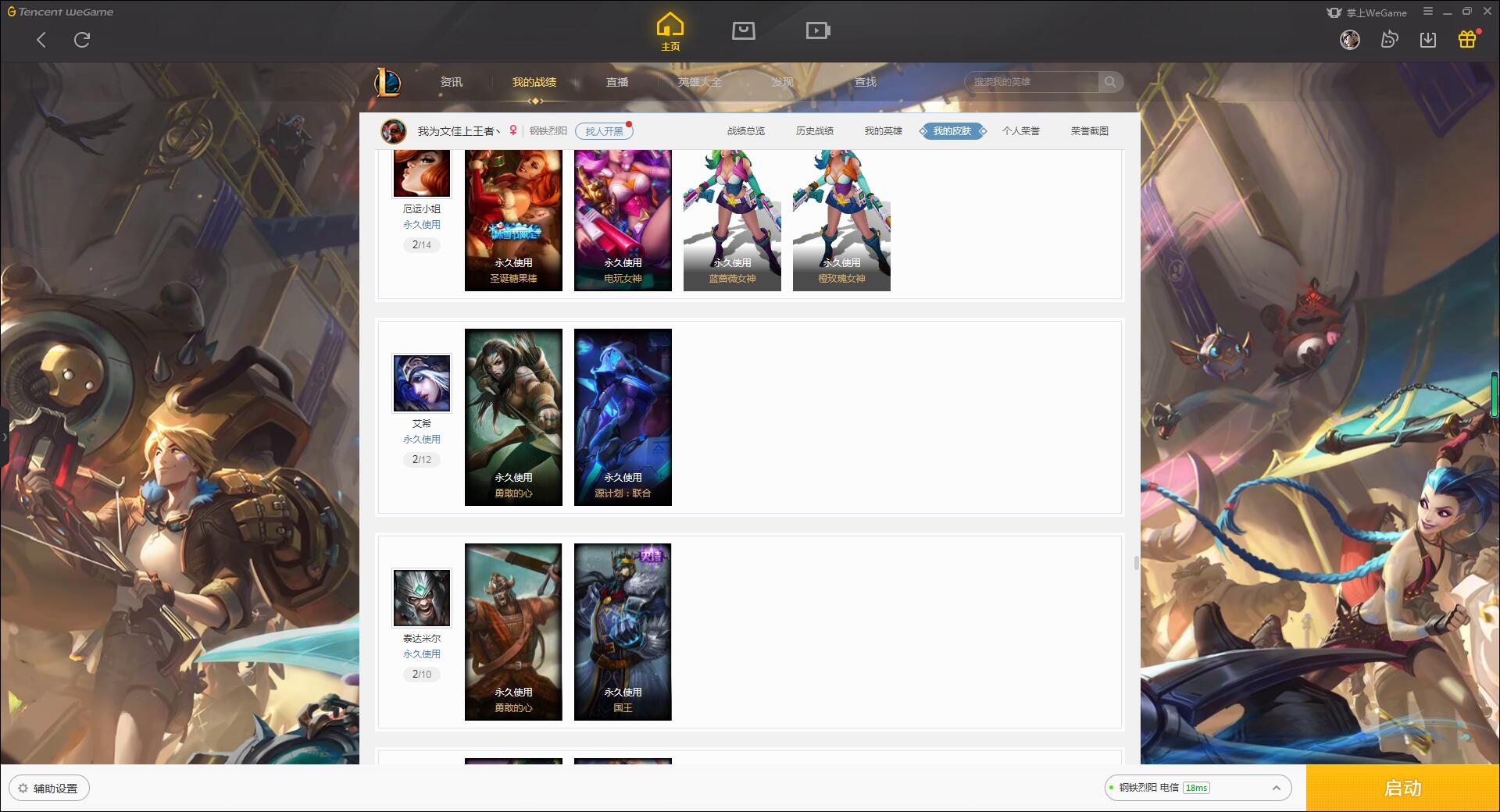Select the 我的皮肤 sub-tab
This screenshot has height=812, width=1500.
pos(952,131)
